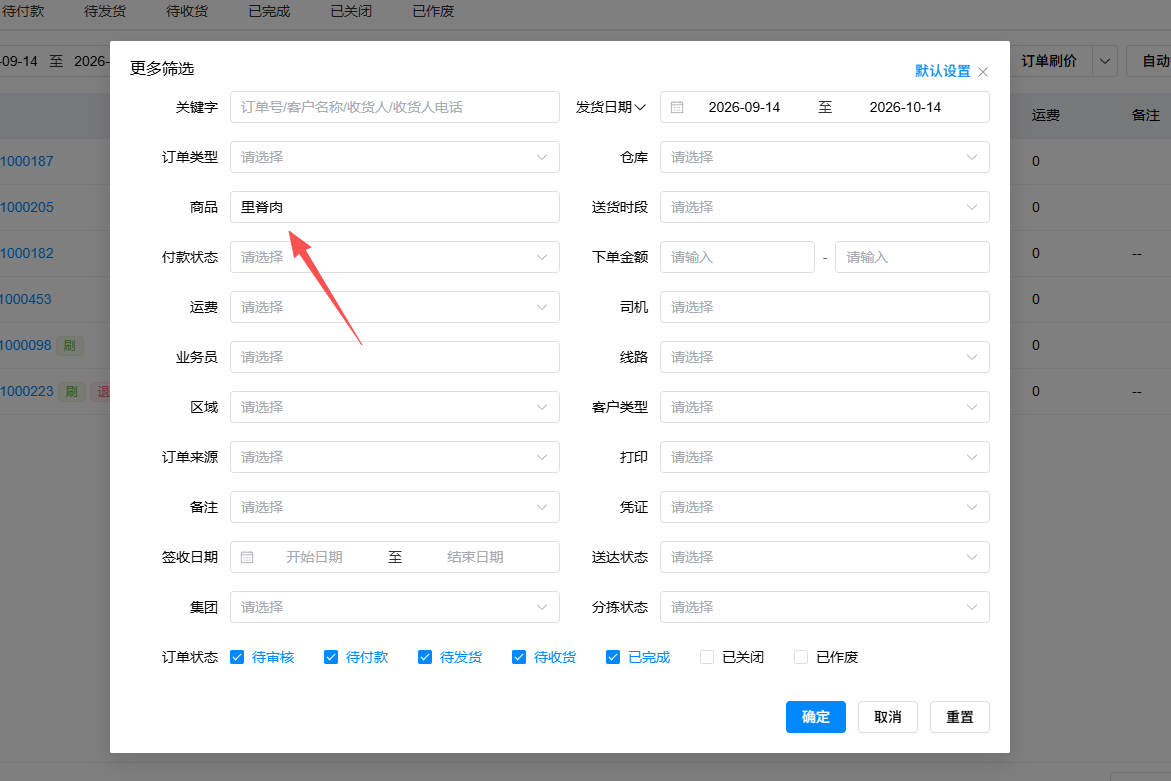Click the calendar icon in 发货日期 field

[677, 108]
